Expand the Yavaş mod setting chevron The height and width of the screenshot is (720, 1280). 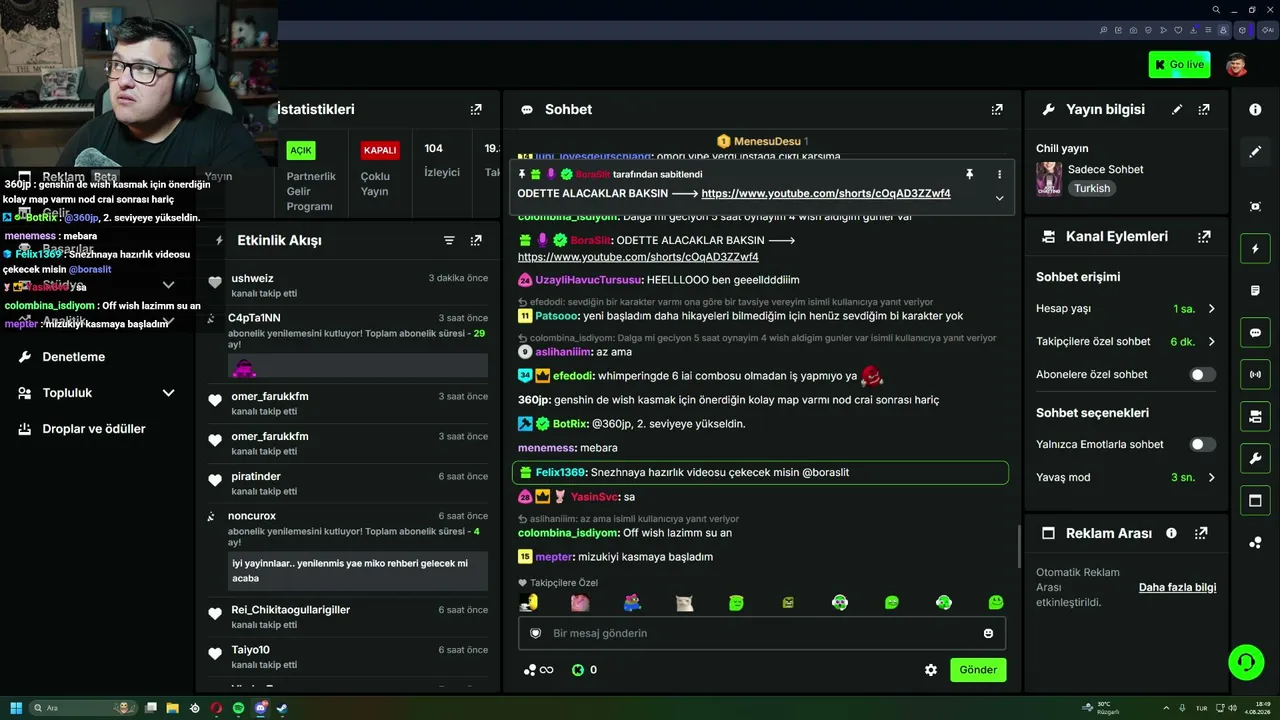pyautogui.click(x=1211, y=478)
